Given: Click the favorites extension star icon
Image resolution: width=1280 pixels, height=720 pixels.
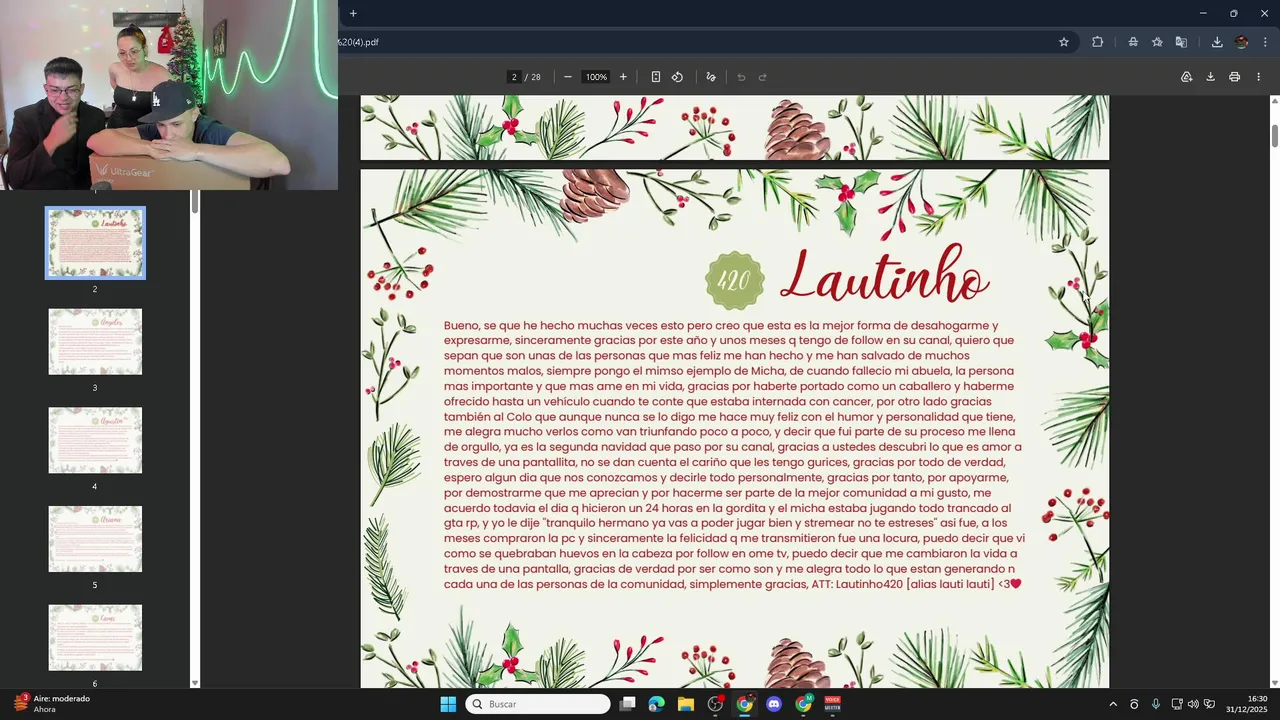Looking at the screenshot, I should (x=1157, y=42).
